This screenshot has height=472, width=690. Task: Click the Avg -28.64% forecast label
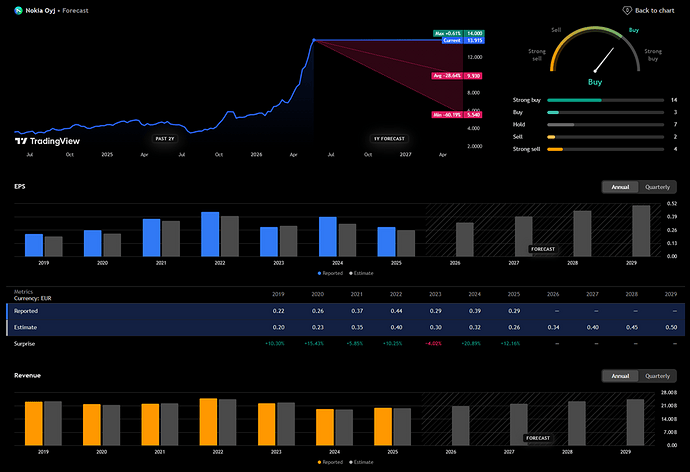click(457, 76)
